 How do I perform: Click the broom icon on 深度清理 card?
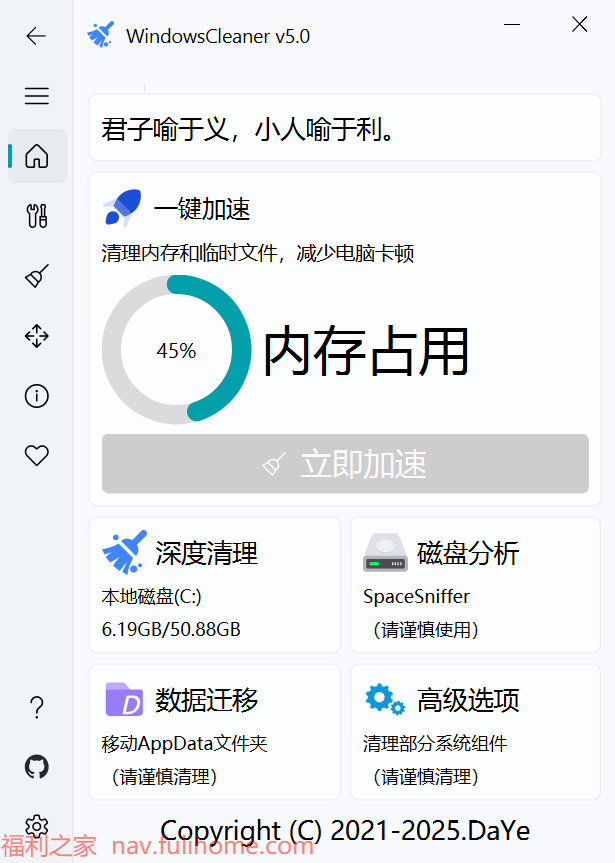124,552
